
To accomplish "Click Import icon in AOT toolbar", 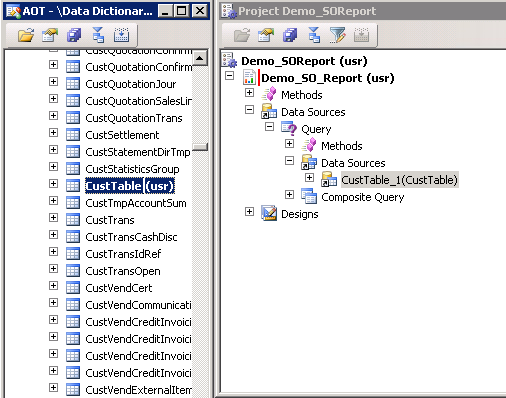I will [x=122, y=35].
